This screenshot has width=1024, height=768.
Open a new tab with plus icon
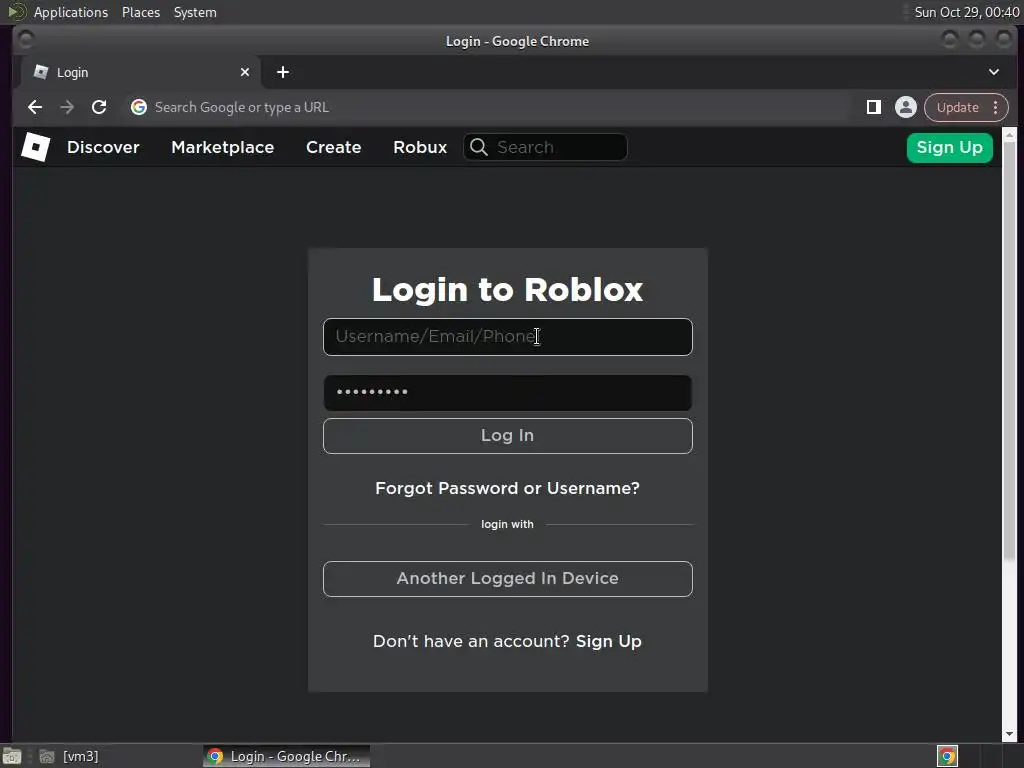tap(283, 72)
